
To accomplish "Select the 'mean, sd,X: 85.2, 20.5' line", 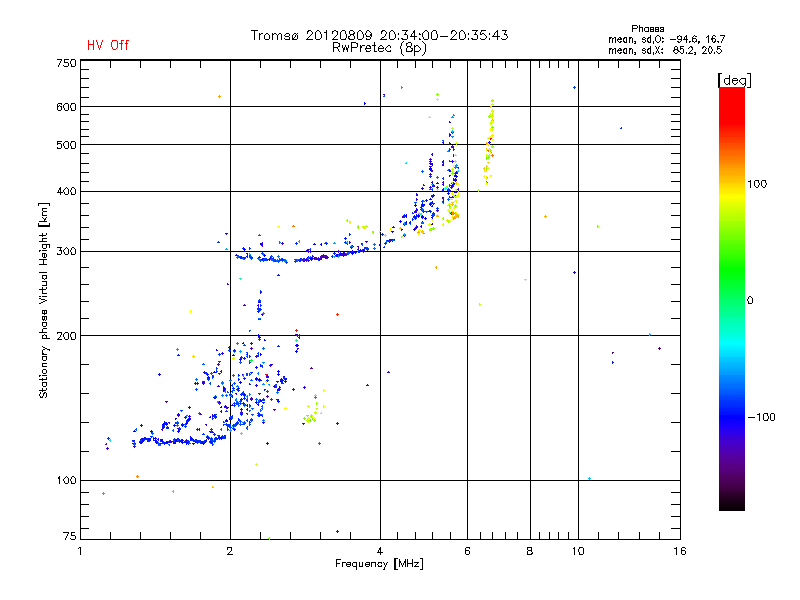I will (665, 50).
